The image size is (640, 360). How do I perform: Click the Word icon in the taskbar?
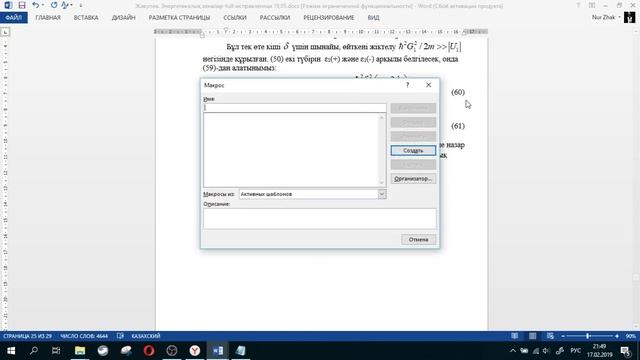(218, 351)
